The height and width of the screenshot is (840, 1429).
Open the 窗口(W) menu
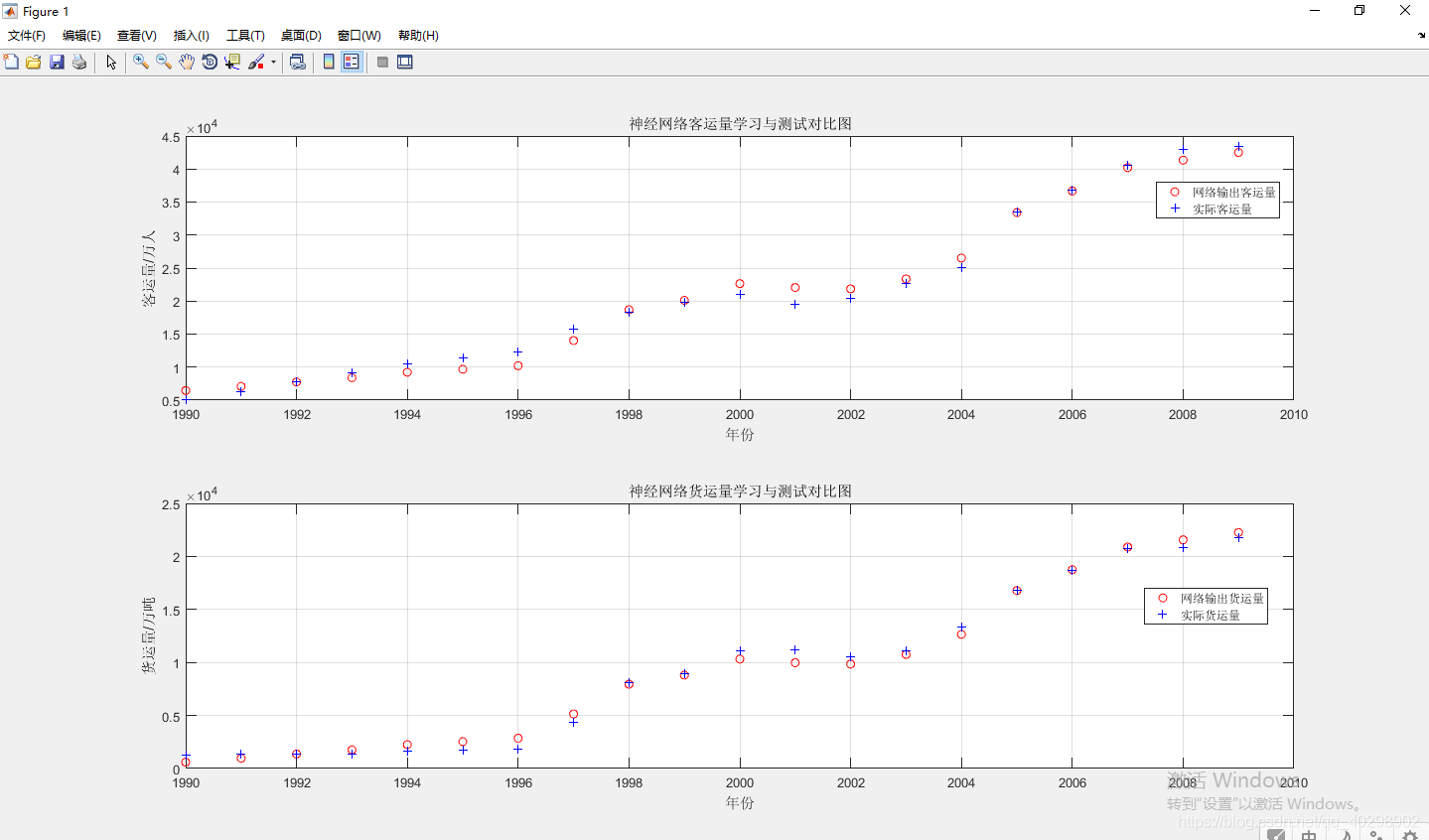coord(358,35)
